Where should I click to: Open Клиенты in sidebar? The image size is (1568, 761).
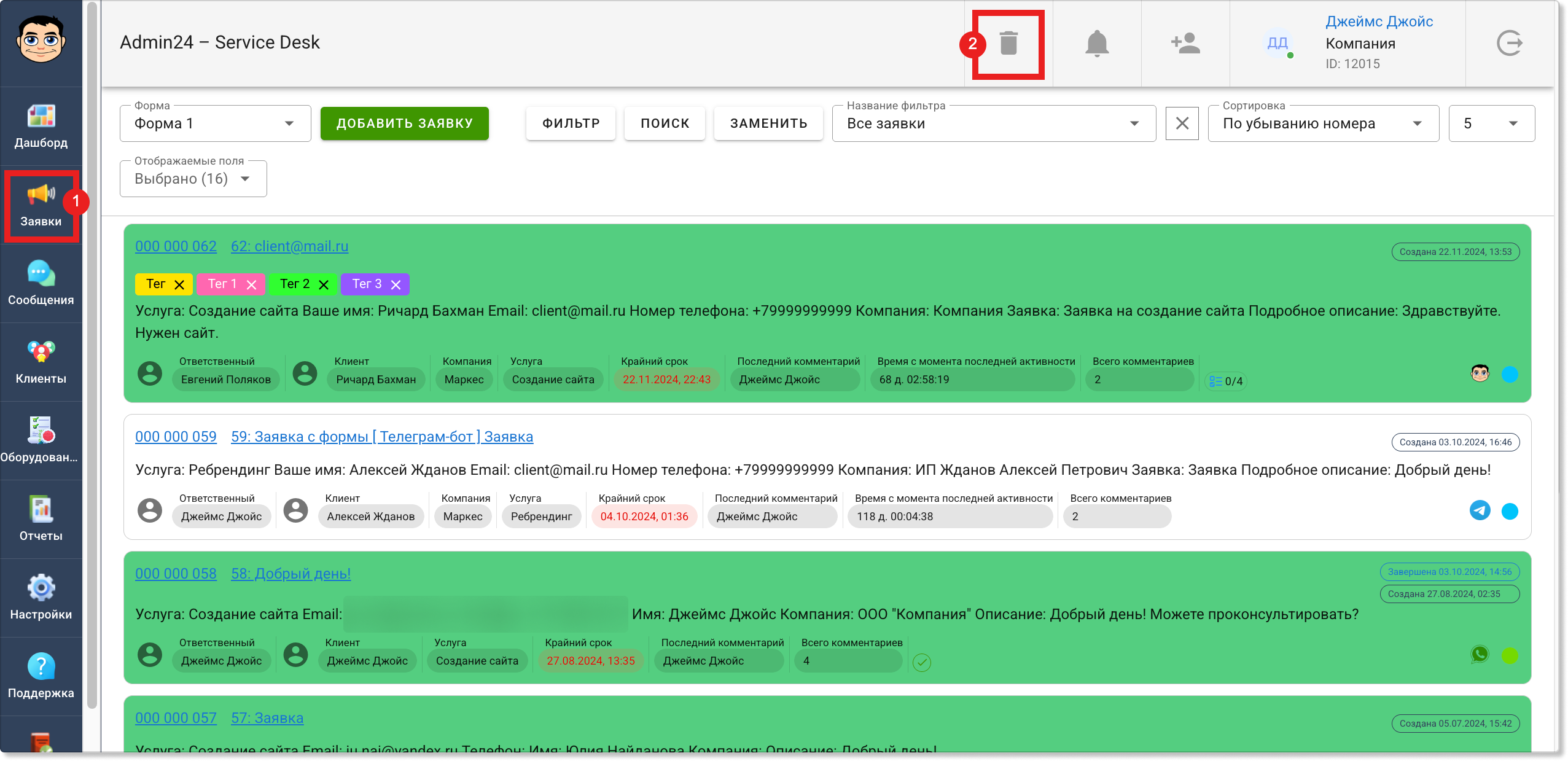pyautogui.click(x=41, y=362)
